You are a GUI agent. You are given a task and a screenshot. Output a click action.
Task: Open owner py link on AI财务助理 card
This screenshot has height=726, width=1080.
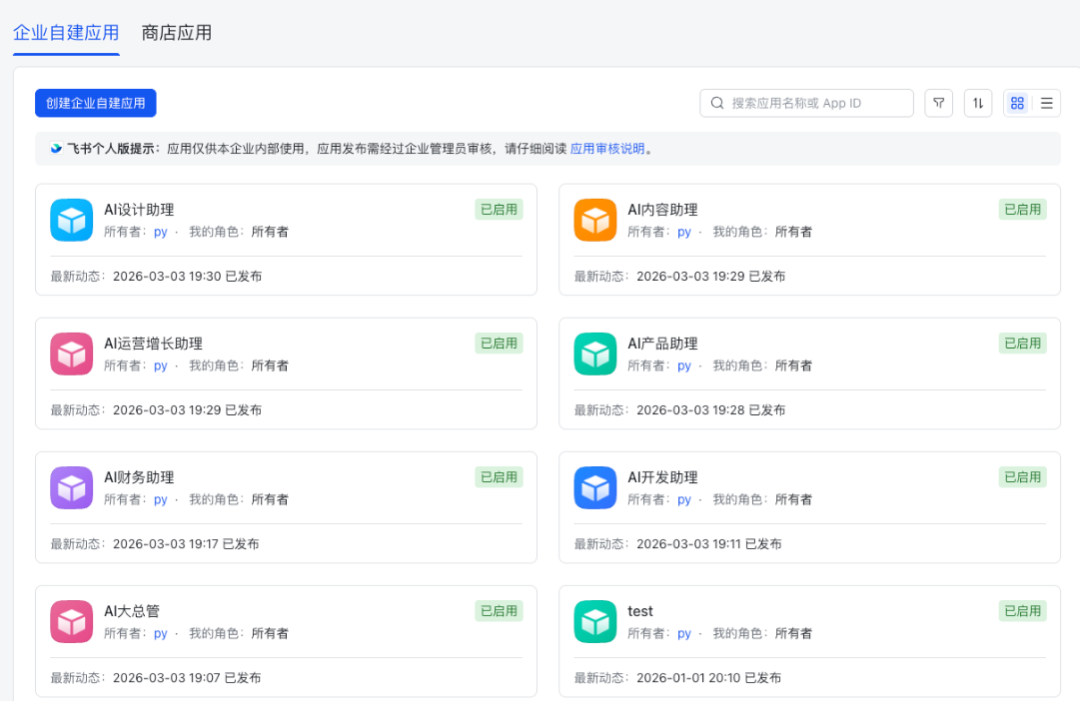(x=160, y=499)
